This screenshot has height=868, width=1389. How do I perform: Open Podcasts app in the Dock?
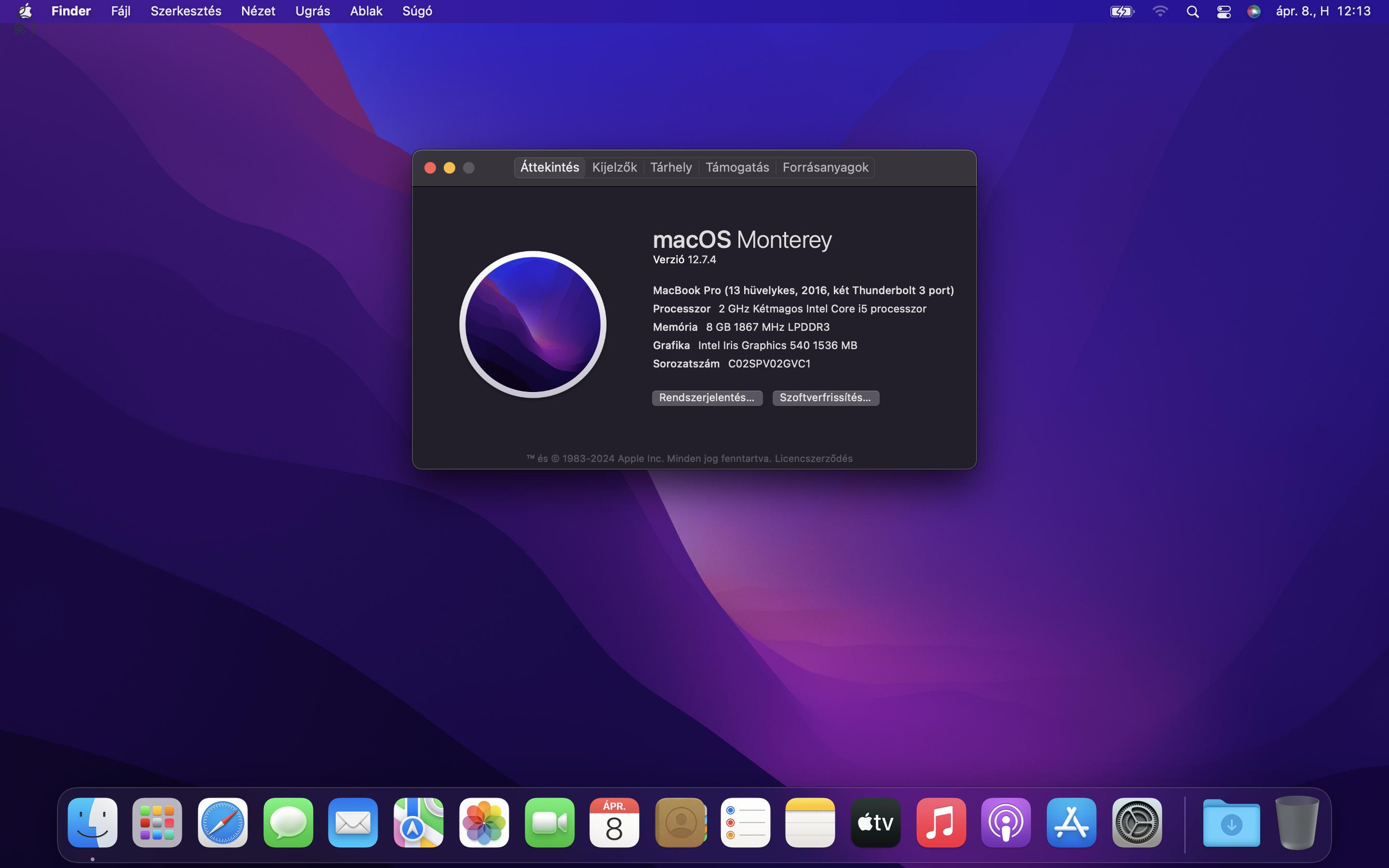[x=1006, y=822]
